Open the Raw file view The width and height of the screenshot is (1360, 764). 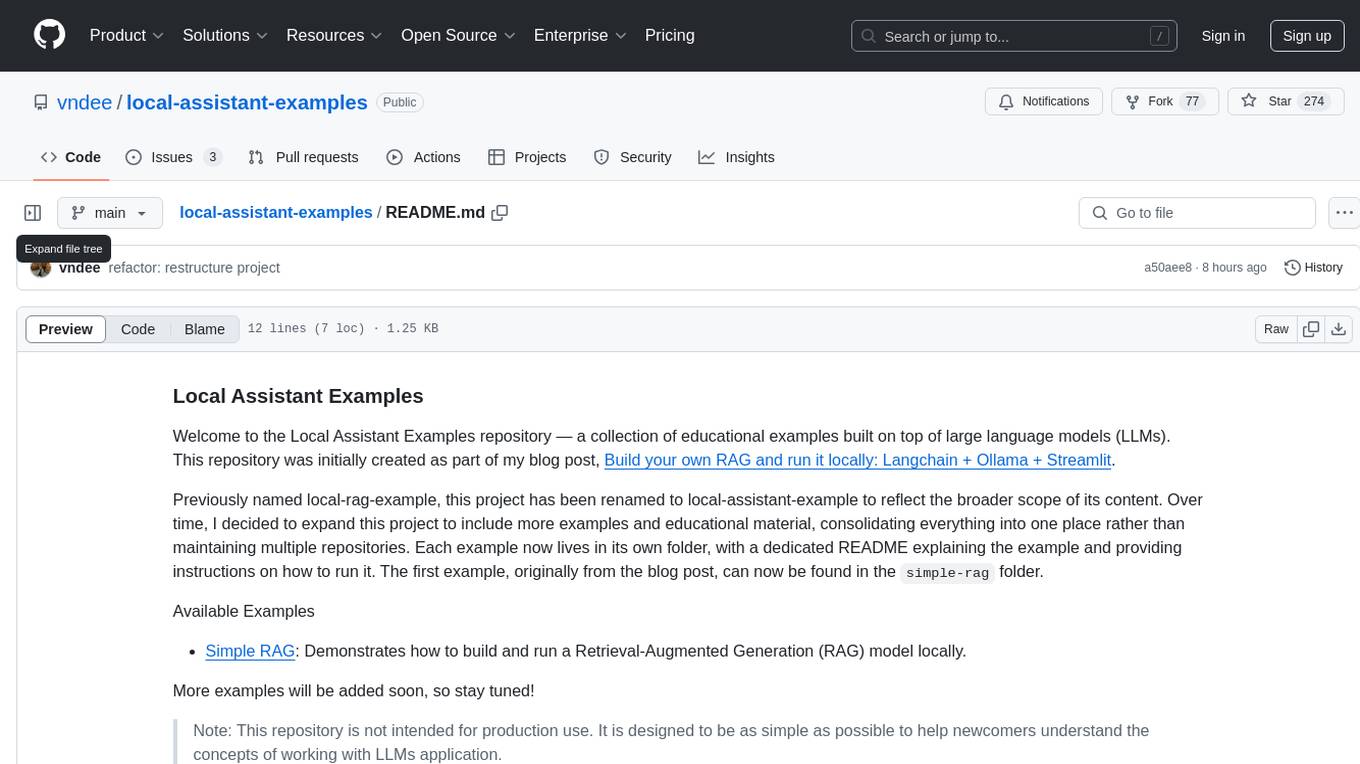pyautogui.click(x=1276, y=329)
